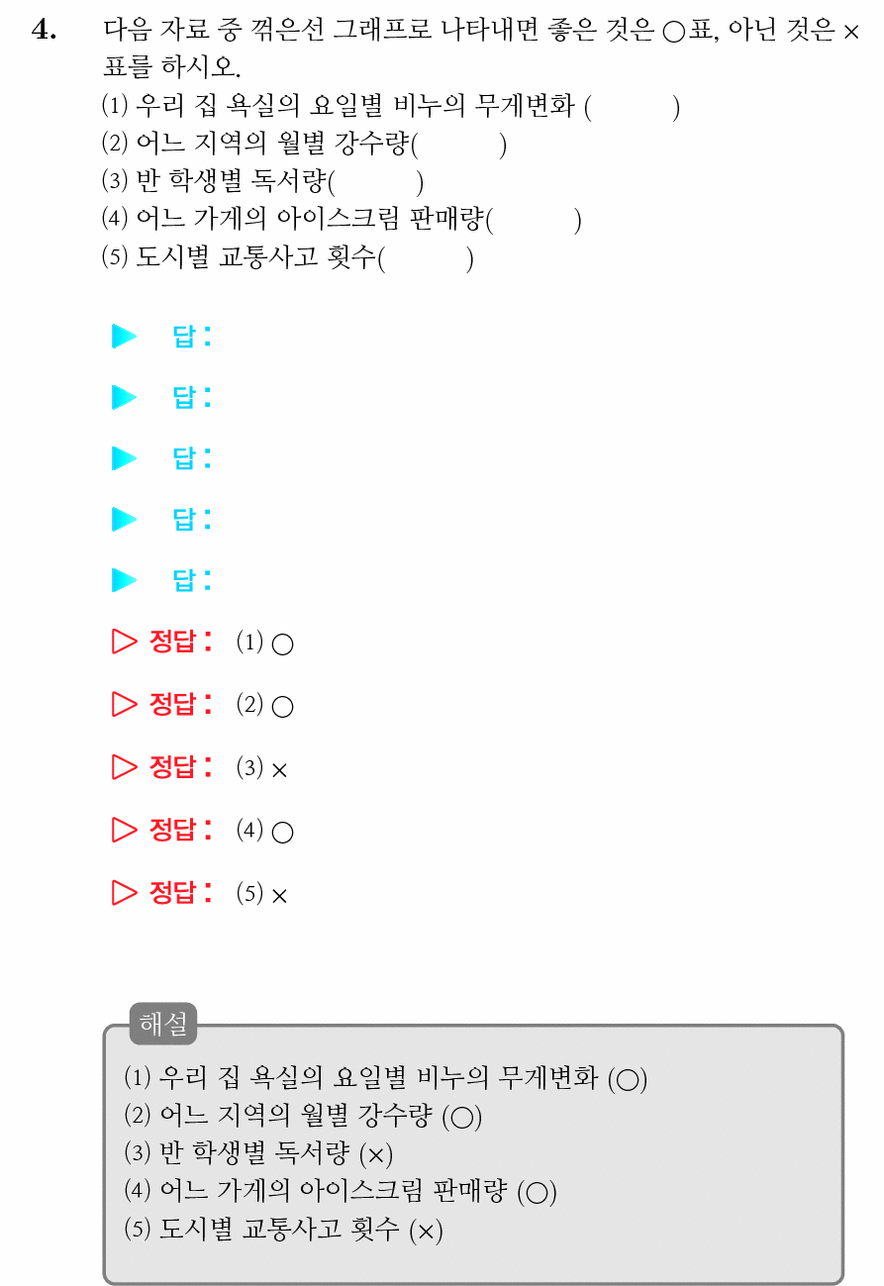Select the 해설 label tab
The width and height of the screenshot is (884, 1286).
pos(164,1024)
